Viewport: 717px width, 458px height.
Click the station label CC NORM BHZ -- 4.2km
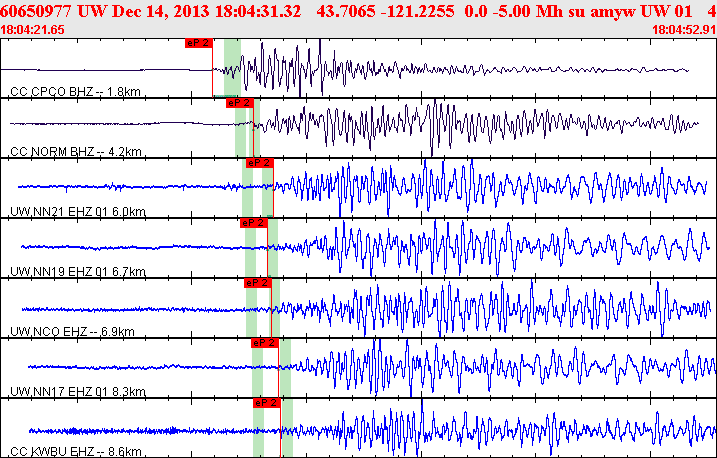click(75, 152)
